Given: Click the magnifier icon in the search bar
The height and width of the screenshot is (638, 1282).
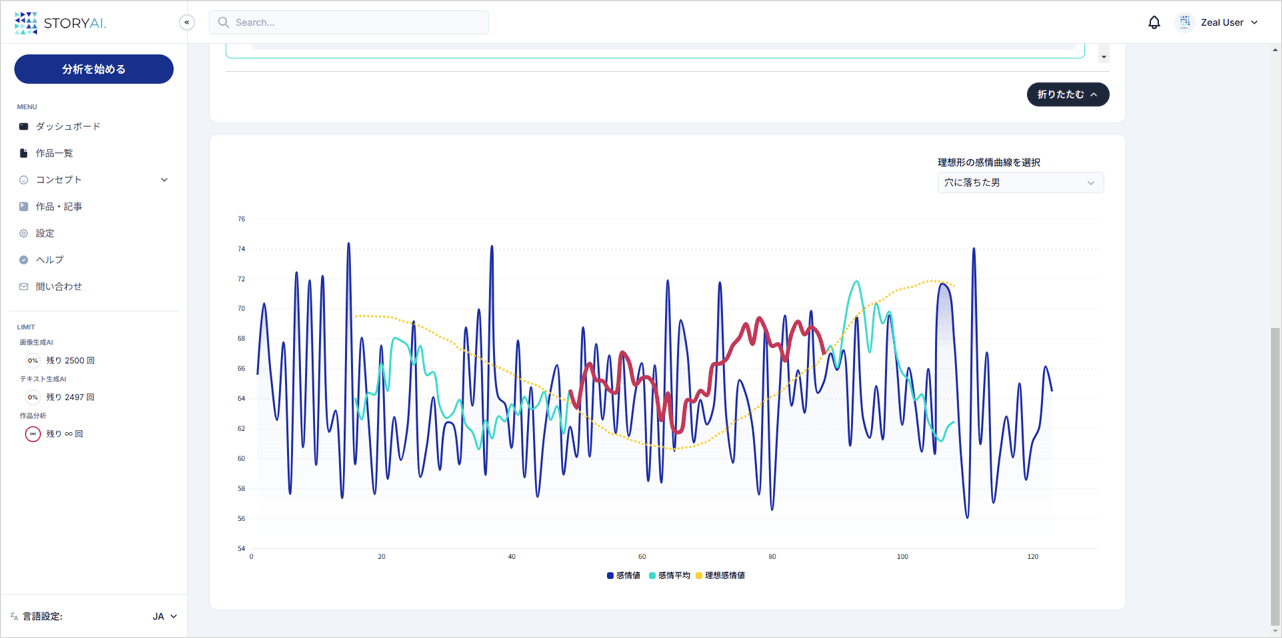Looking at the screenshot, I should 224,22.
